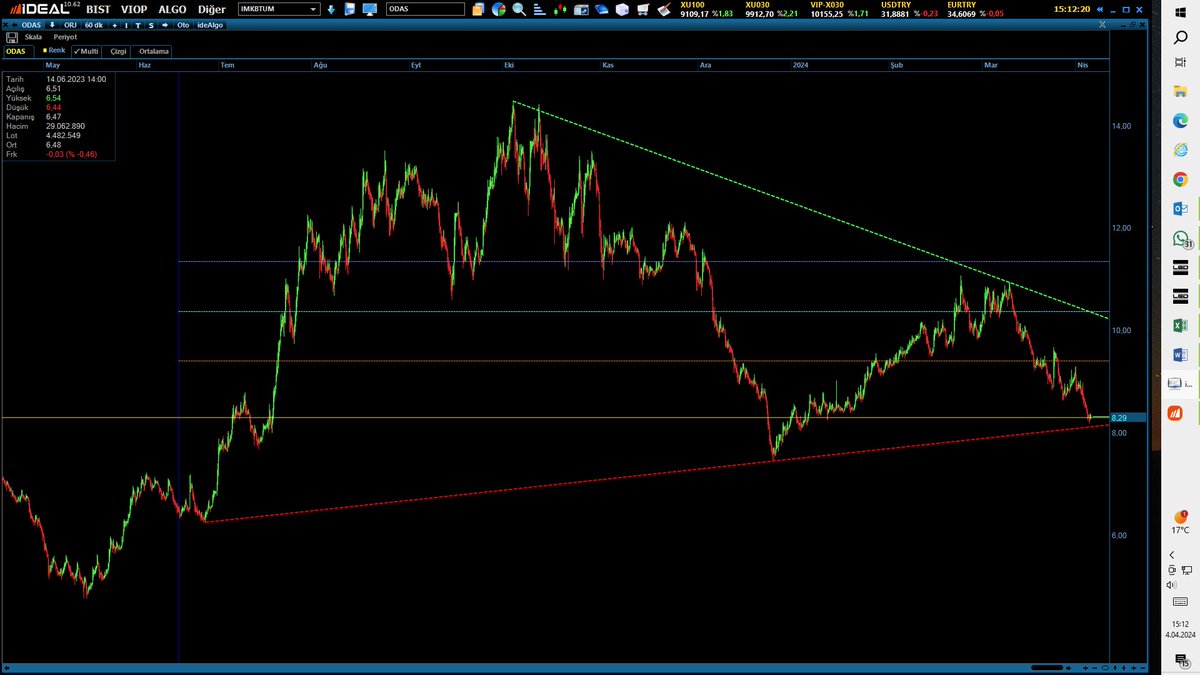Open Outlook from taskbar
The width and height of the screenshot is (1200, 675).
[1181, 209]
